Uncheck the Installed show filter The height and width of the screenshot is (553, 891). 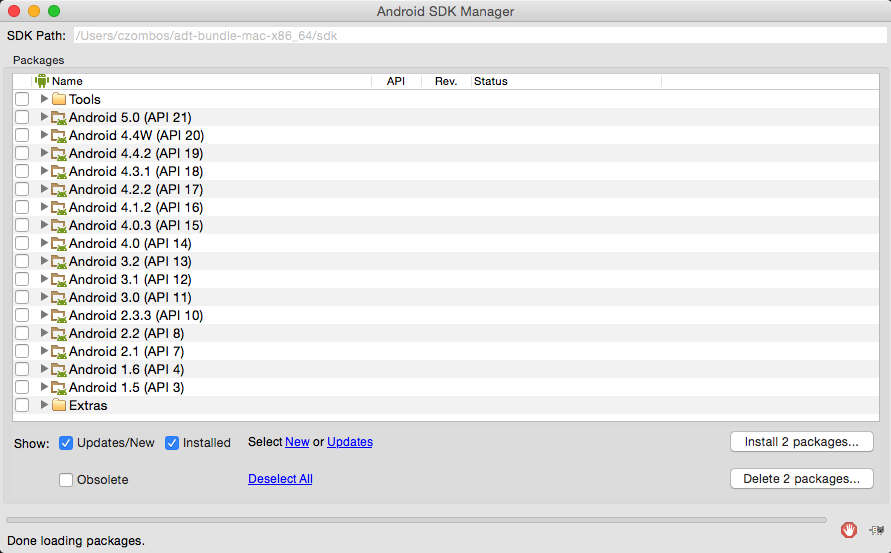click(x=172, y=443)
